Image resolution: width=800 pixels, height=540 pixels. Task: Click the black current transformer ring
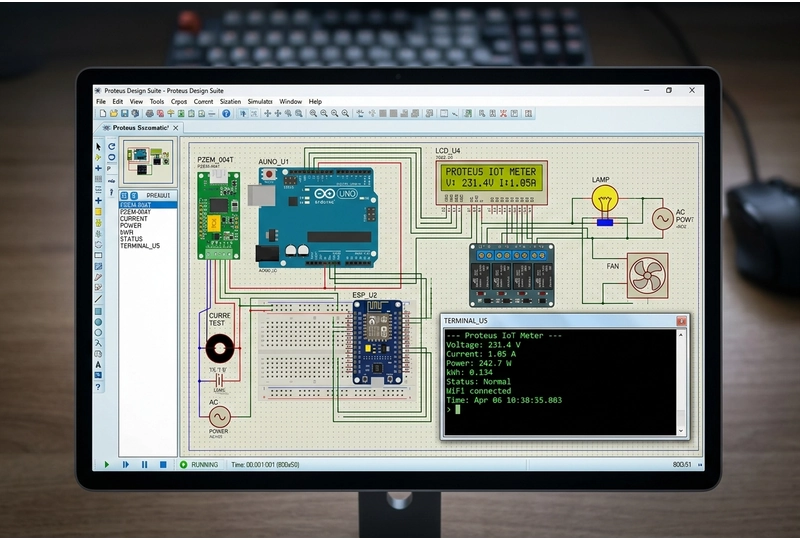click(x=220, y=349)
